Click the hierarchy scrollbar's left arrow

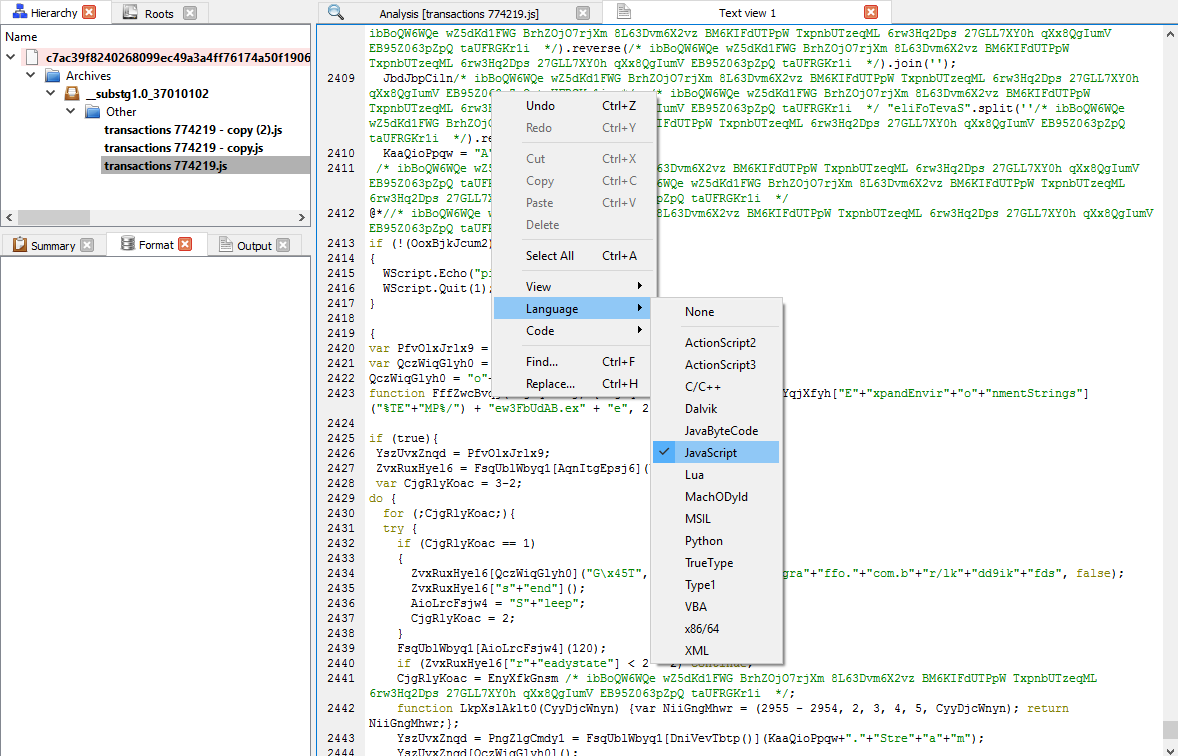[x=9, y=217]
